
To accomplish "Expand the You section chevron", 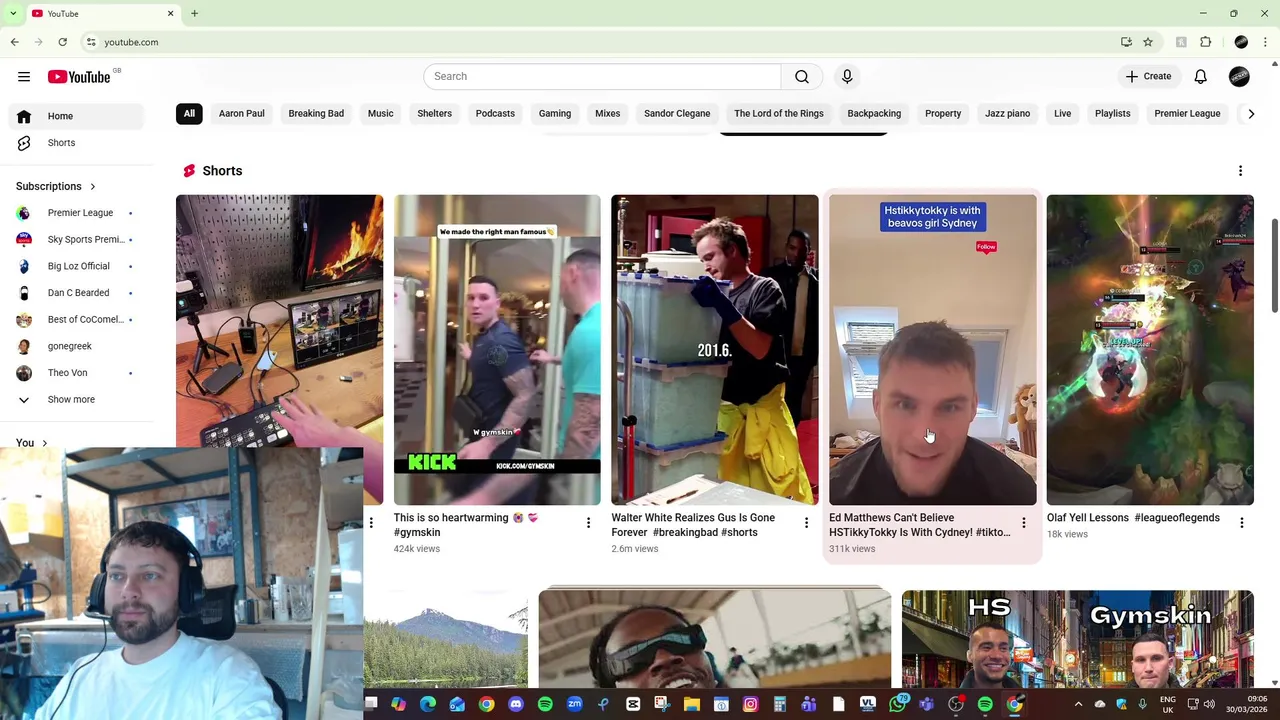I will pyautogui.click(x=44, y=443).
